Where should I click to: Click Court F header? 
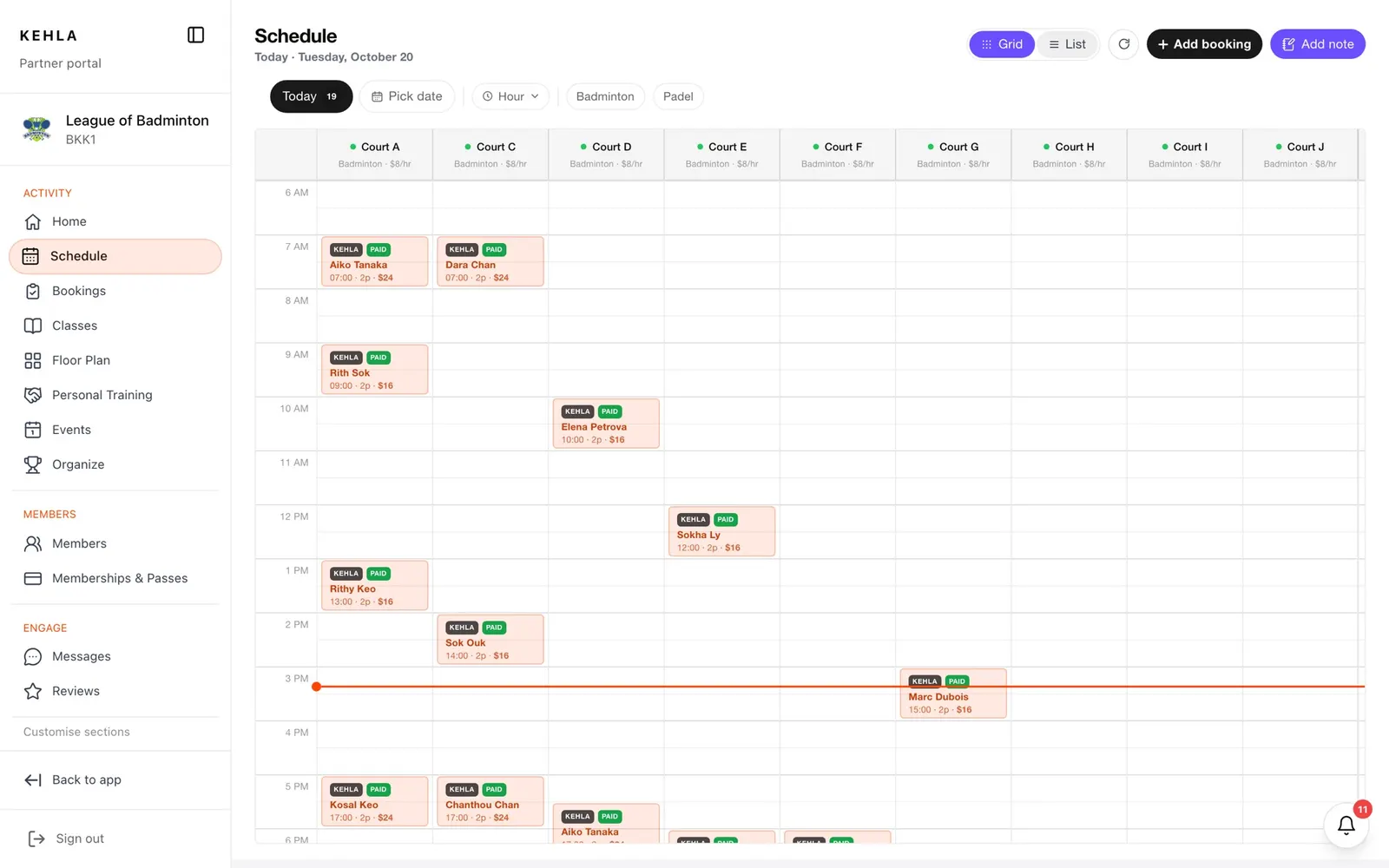click(x=838, y=155)
